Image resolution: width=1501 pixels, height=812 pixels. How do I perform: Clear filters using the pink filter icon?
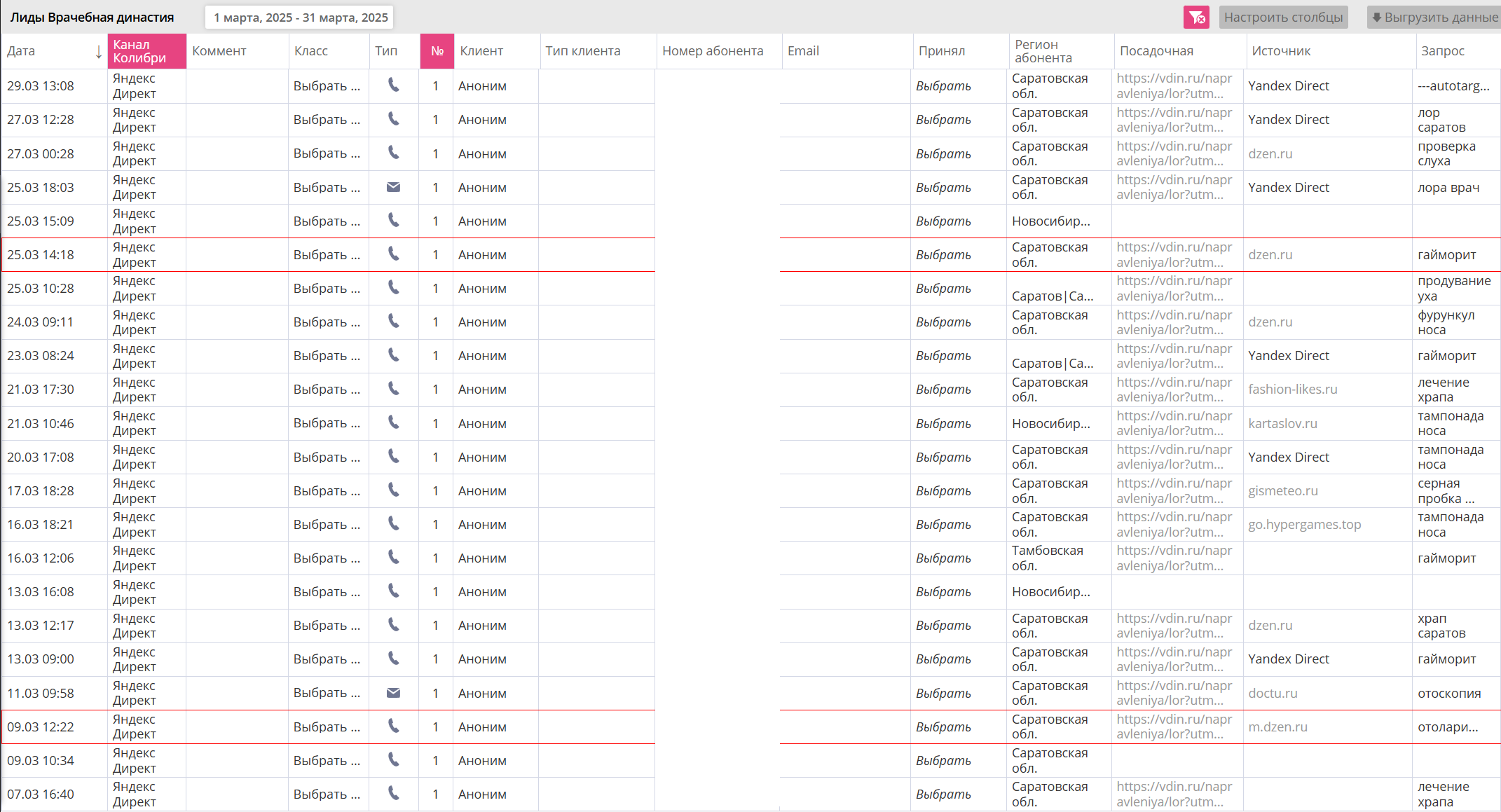point(1196,18)
